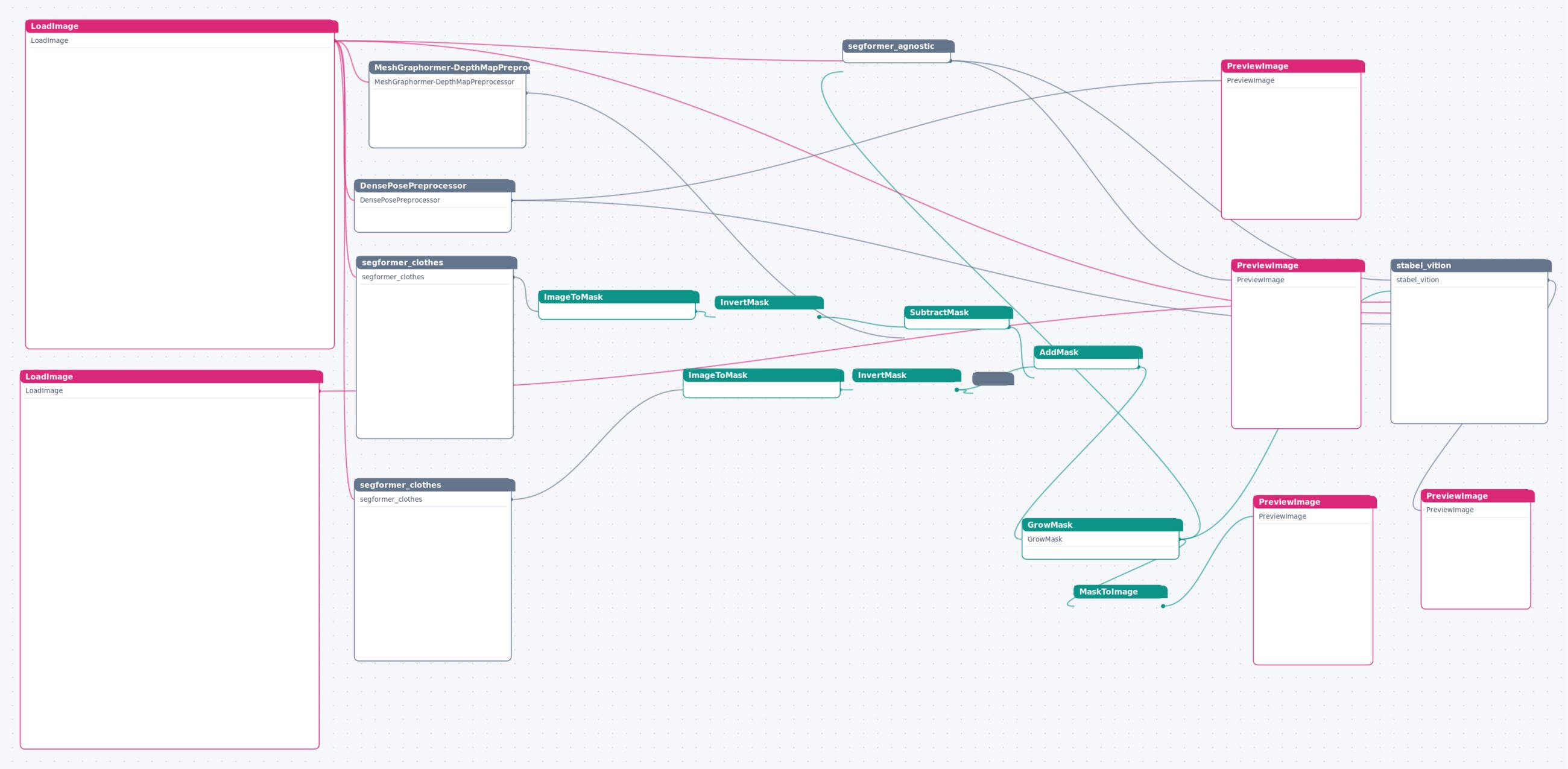Click the MaskToImage output port dot

click(x=1163, y=606)
